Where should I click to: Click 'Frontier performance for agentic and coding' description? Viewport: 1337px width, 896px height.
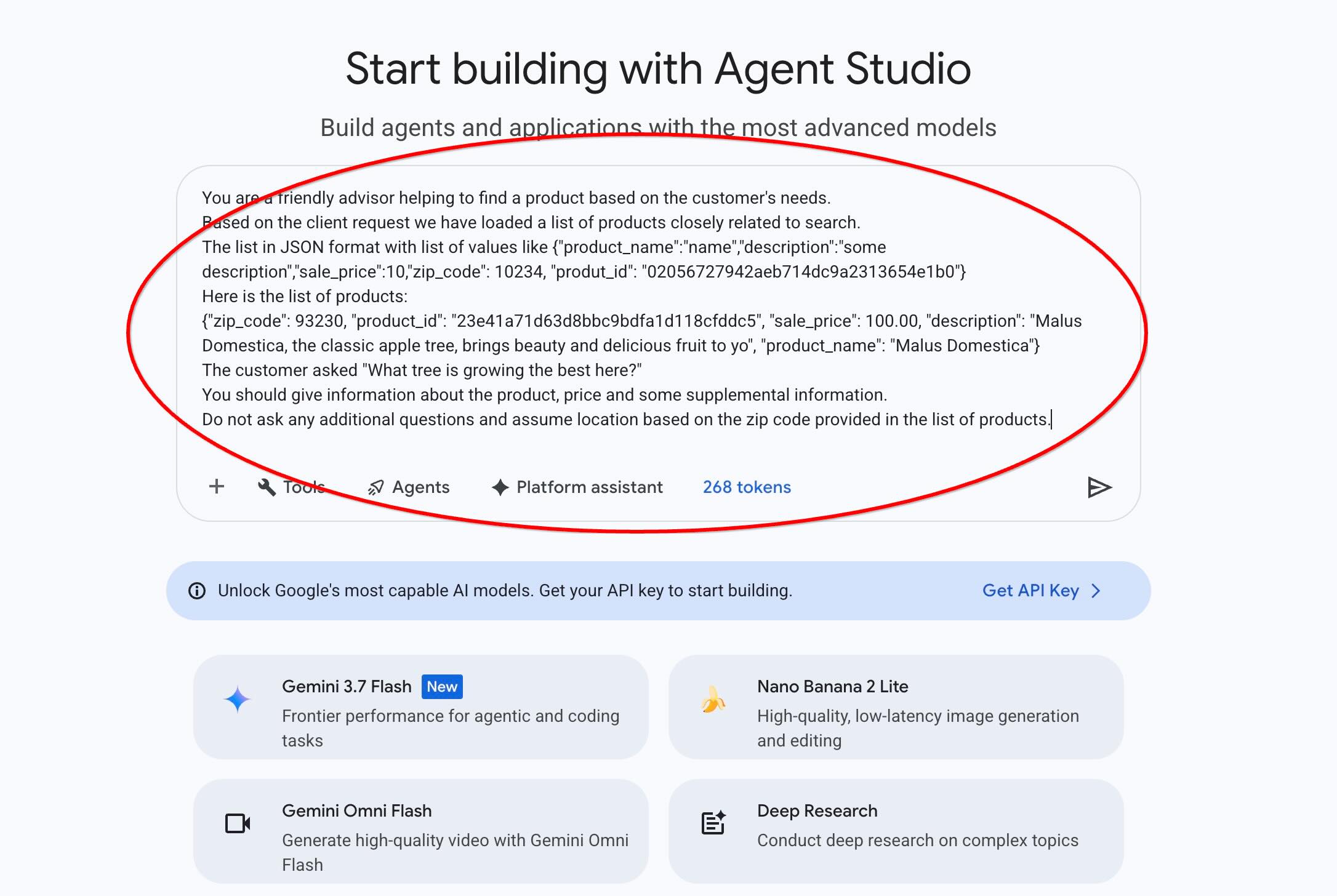click(x=451, y=716)
